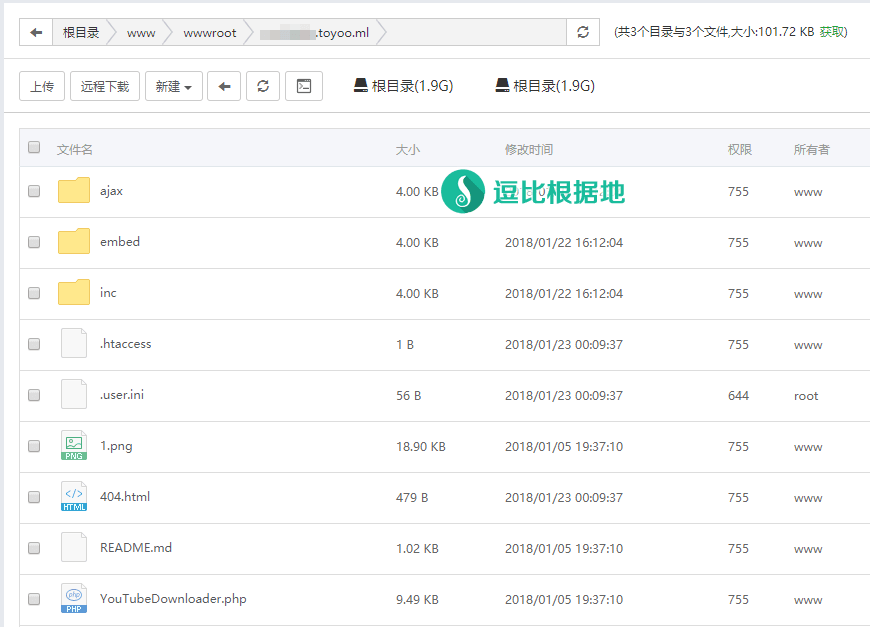Image resolution: width=870 pixels, height=627 pixels.
Task: Expand the 新建 dropdown menu
Action: [174, 87]
